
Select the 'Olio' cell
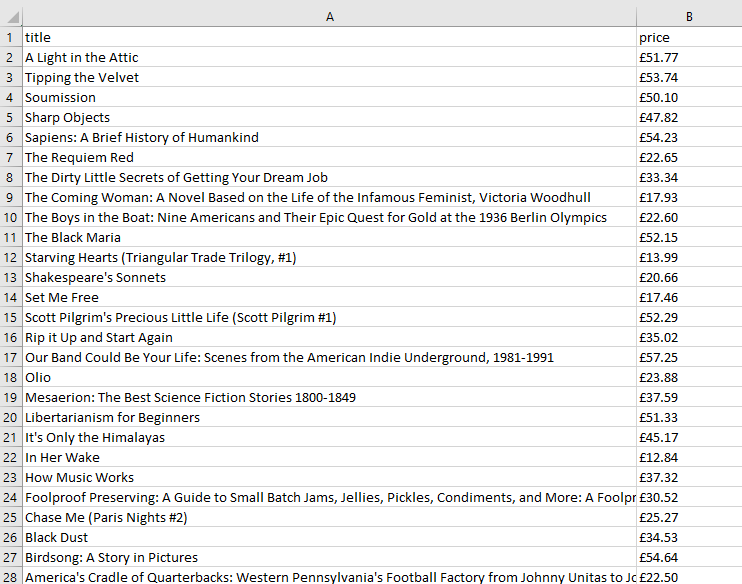[x=329, y=377]
